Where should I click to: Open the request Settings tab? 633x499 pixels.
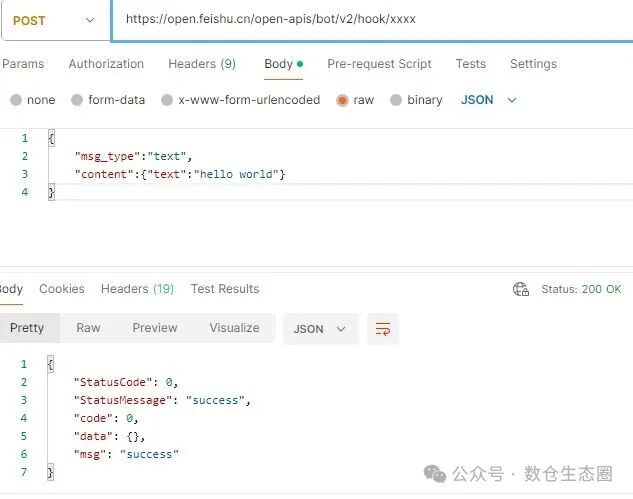[x=533, y=64]
